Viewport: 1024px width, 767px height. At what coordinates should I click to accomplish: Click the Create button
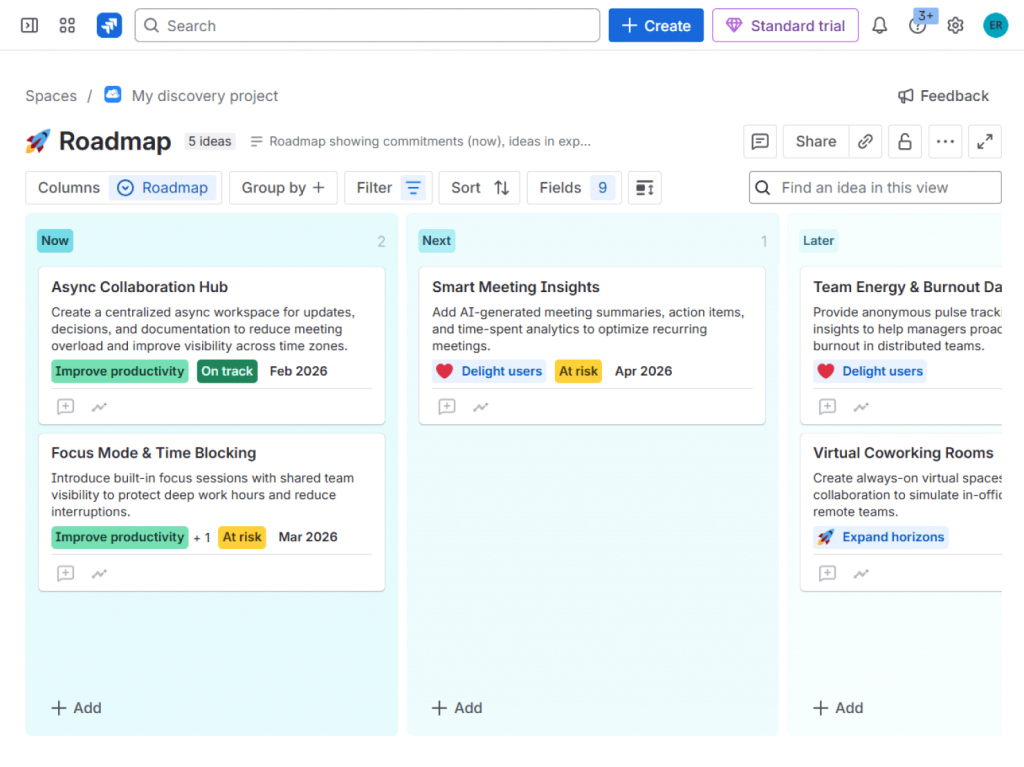pyautogui.click(x=656, y=25)
